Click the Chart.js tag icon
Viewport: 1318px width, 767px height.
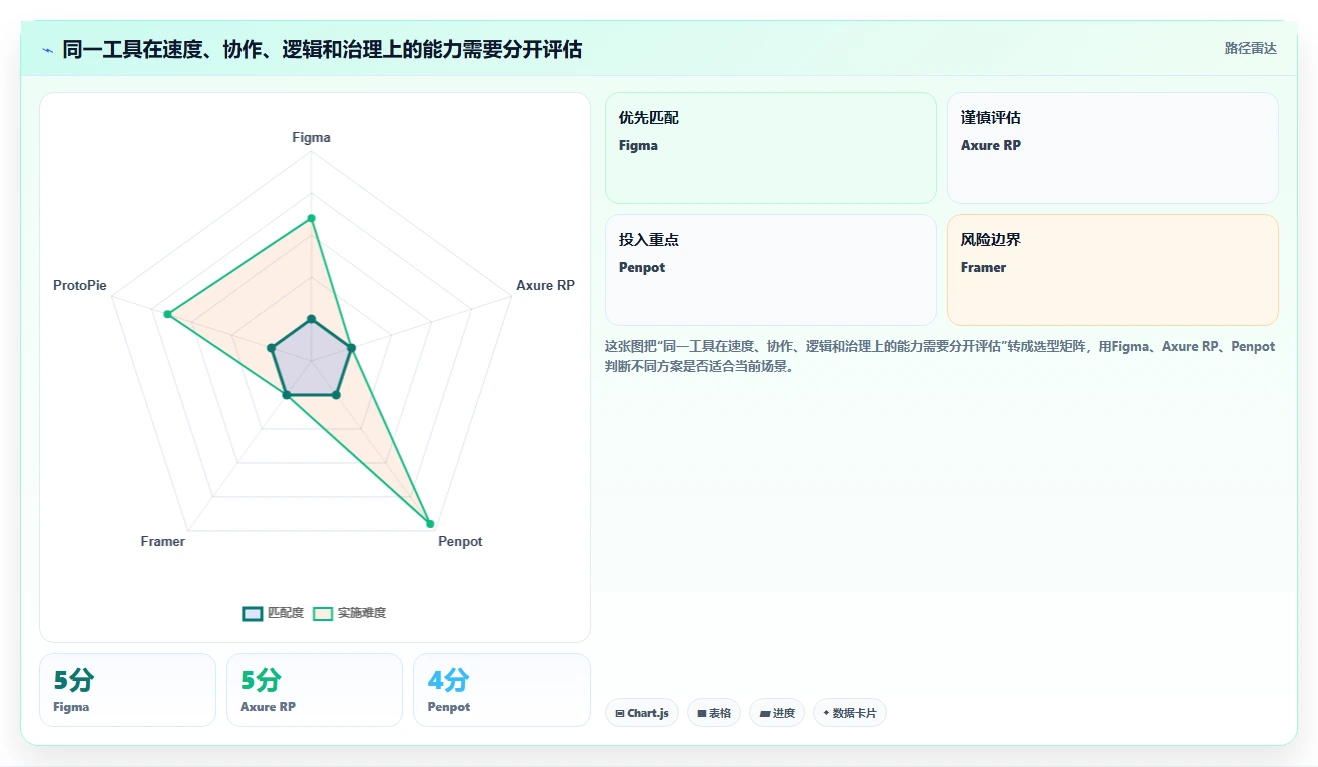coord(620,714)
